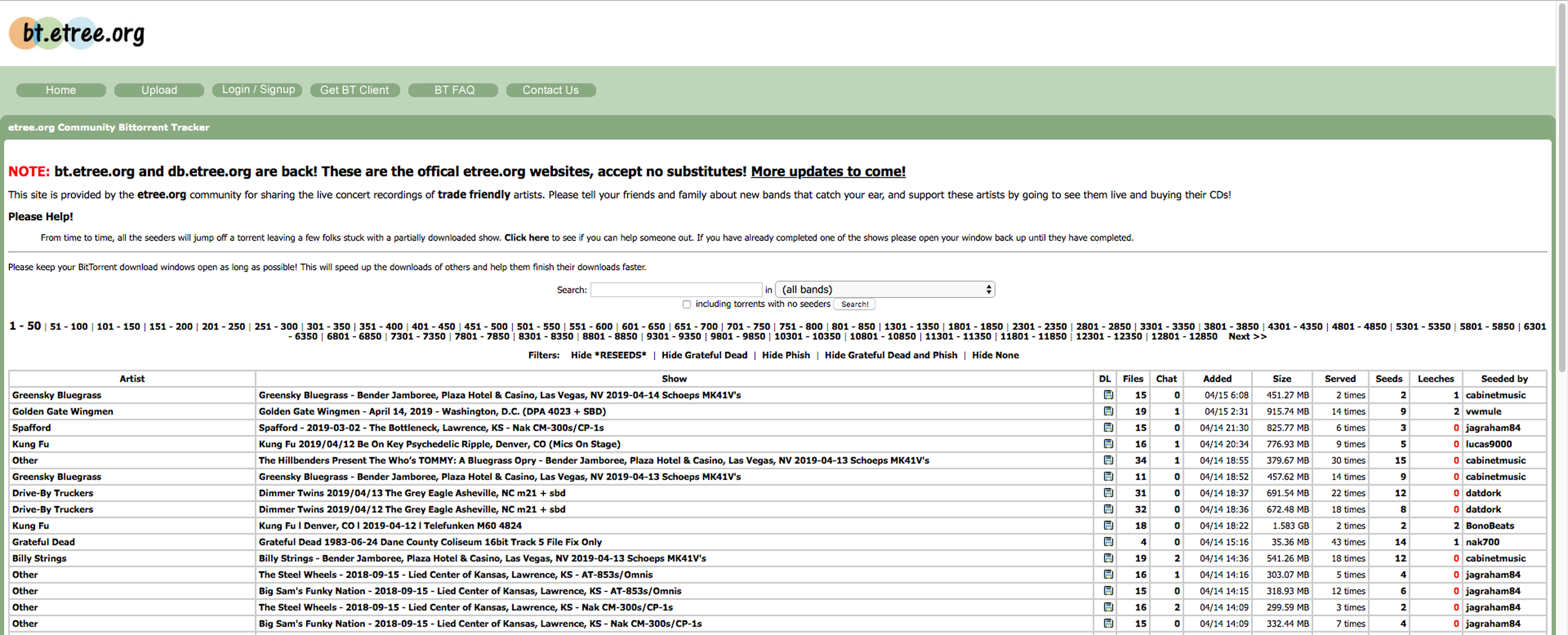
Task: Download torrent icon for Billy Strings row
Action: click(x=1108, y=558)
